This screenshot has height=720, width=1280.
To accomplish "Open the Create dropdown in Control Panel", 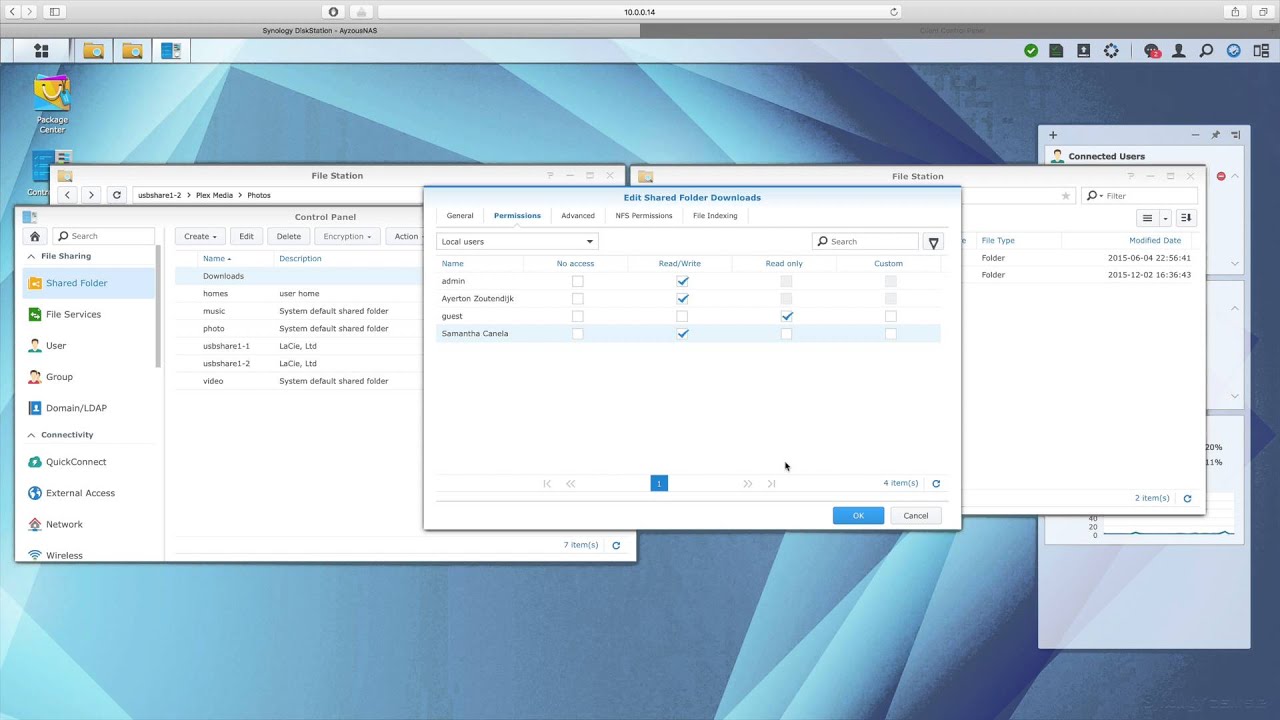I will (x=200, y=236).
